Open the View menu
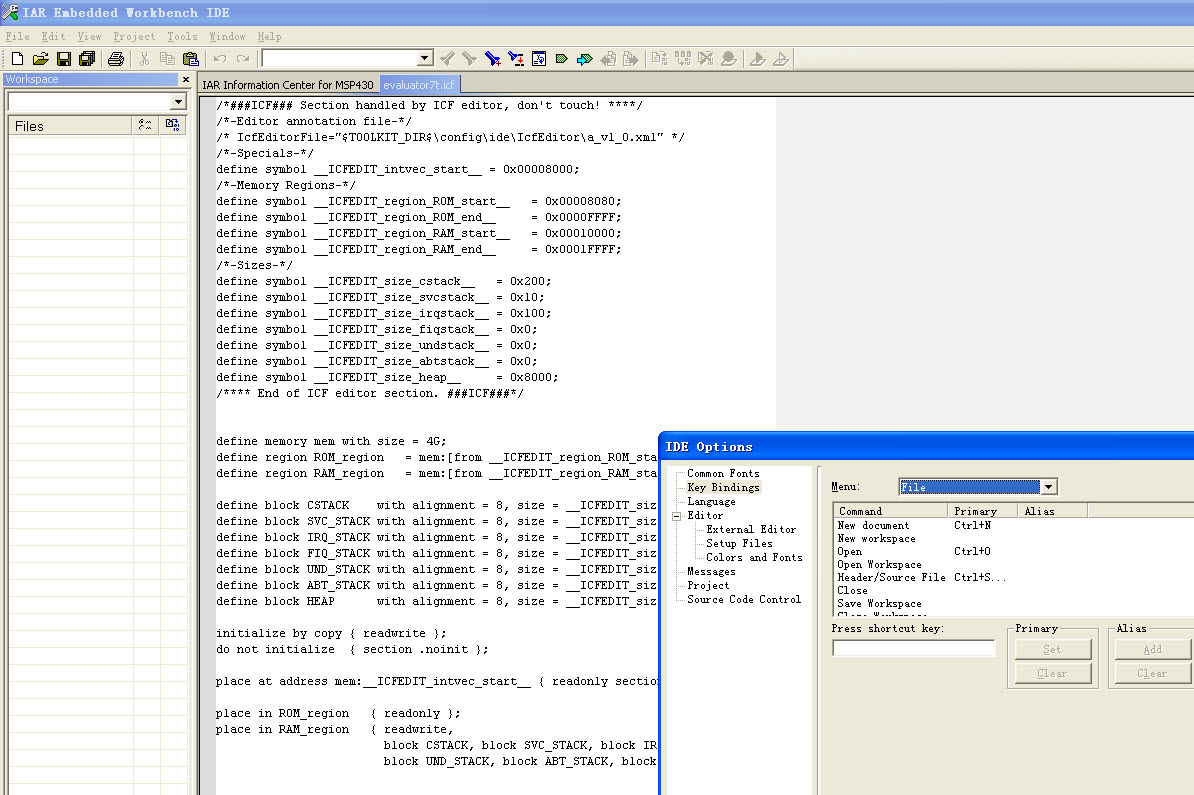Image resolution: width=1194 pixels, height=795 pixels. tap(89, 37)
